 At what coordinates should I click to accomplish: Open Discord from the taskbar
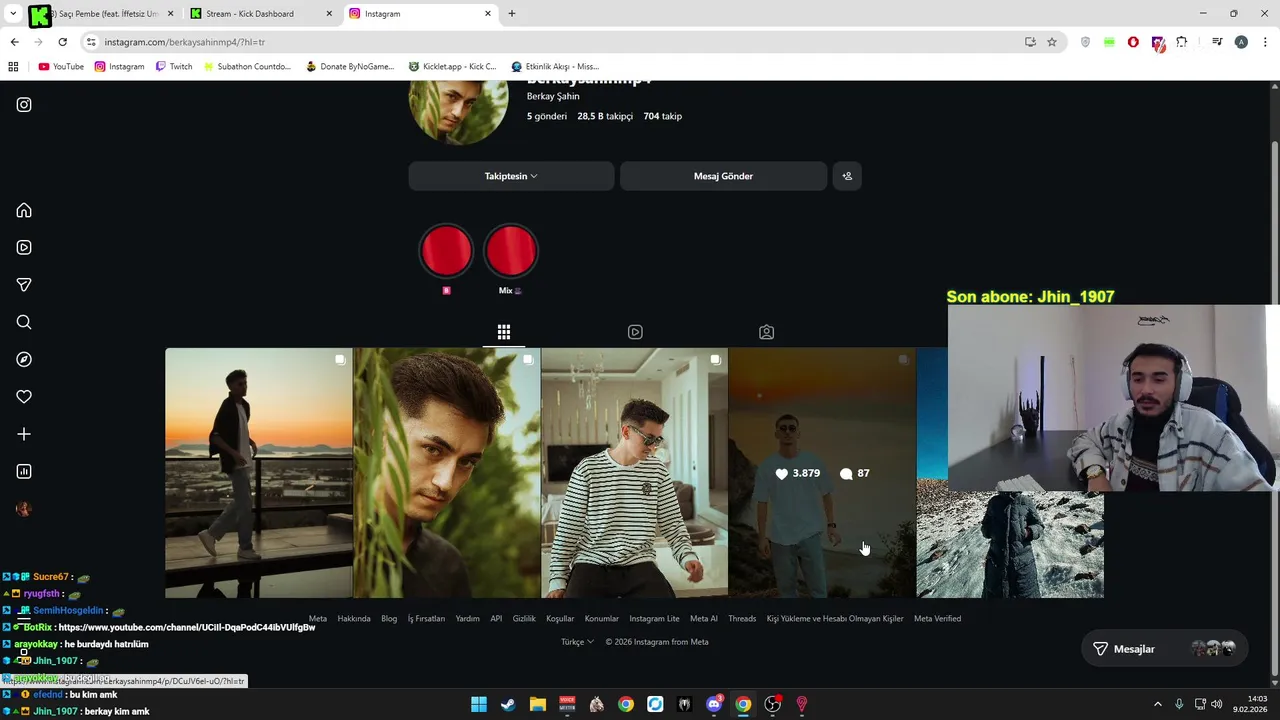tap(714, 704)
